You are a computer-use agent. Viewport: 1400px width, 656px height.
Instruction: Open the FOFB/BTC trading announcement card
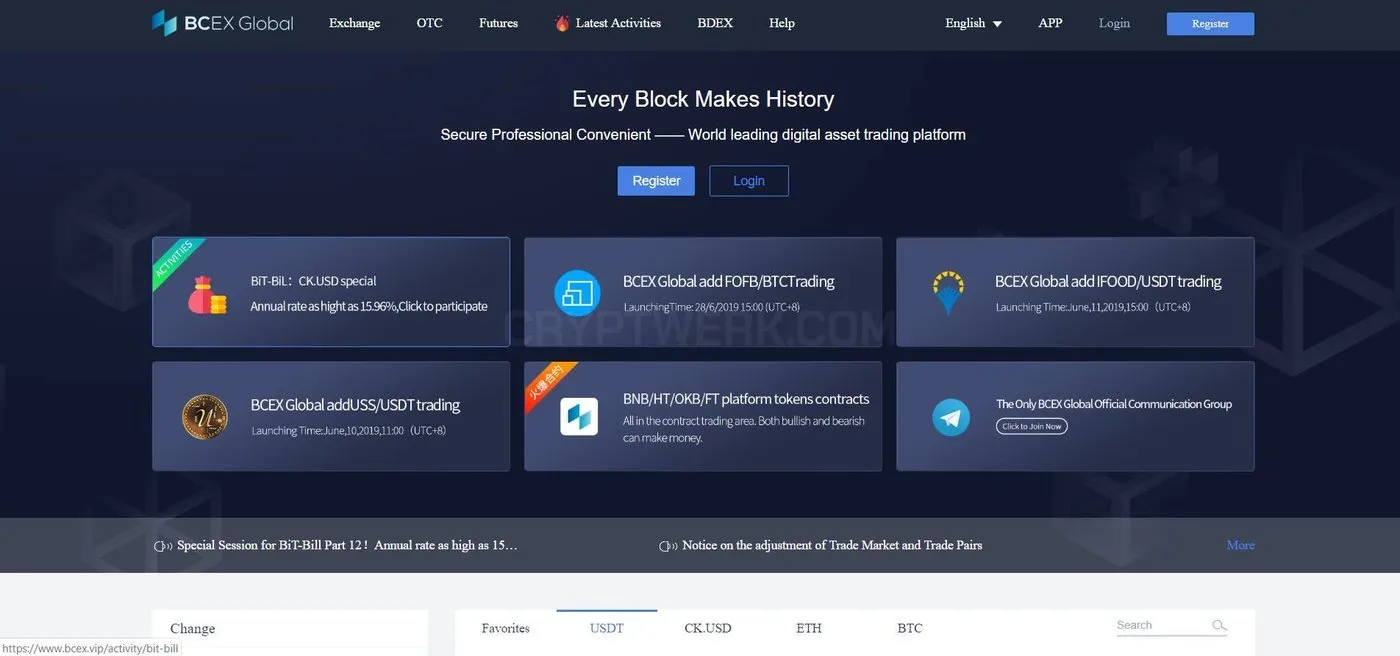[x=703, y=292]
